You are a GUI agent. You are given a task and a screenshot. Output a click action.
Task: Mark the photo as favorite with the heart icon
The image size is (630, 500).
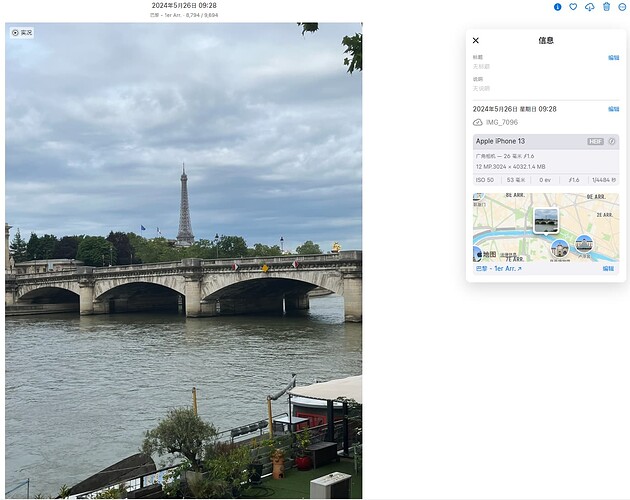click(573, 7)
